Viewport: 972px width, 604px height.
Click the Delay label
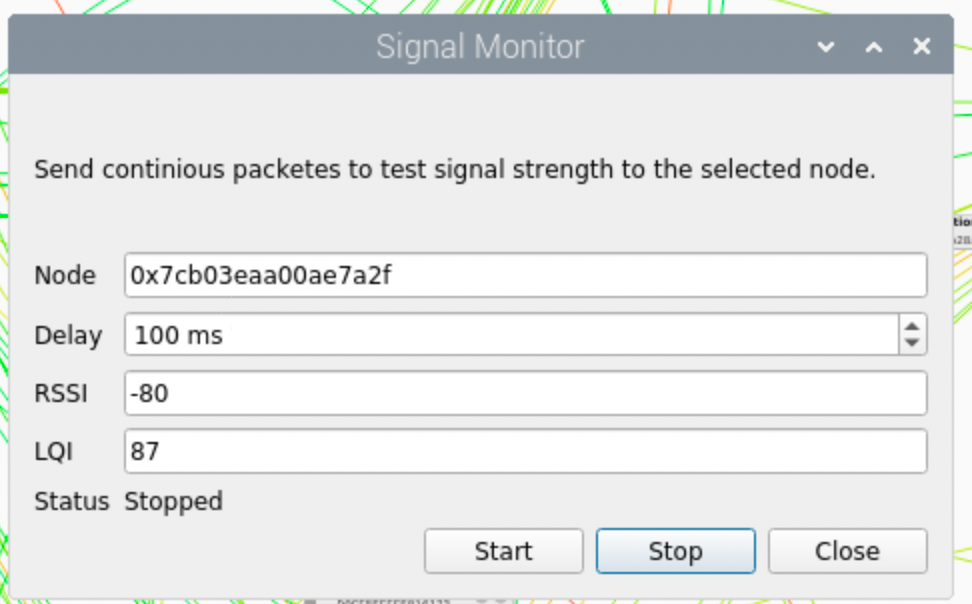coord(68,335)
